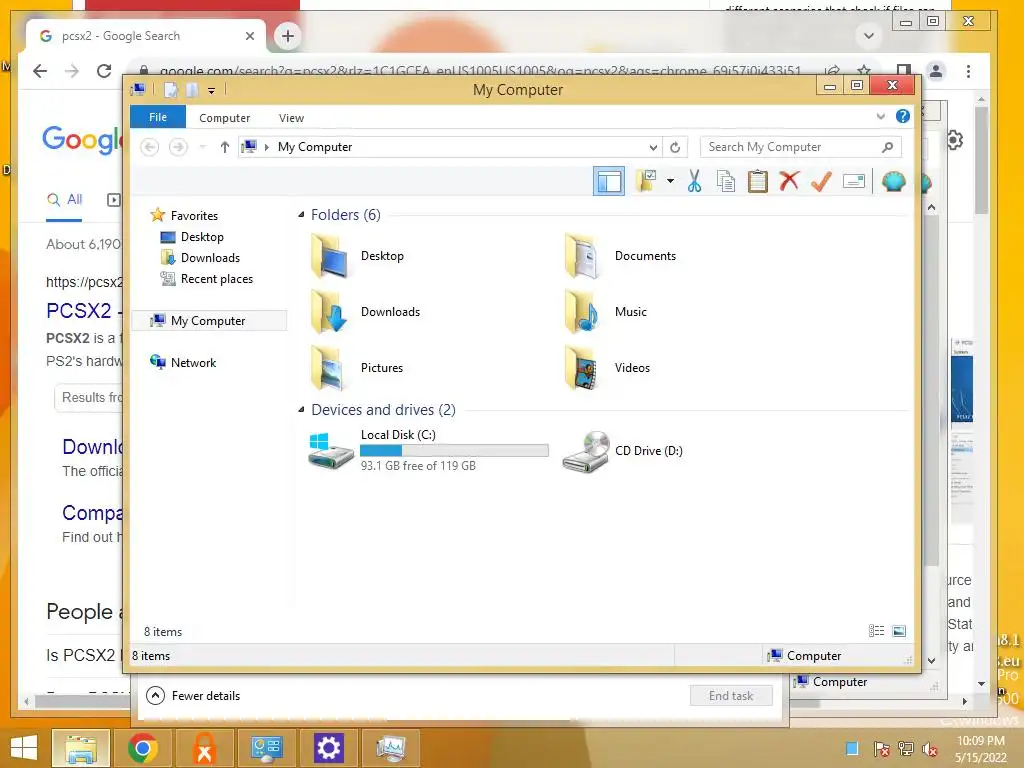Expand the ribbon with the chevron arrow
The height and width of the screenshot is (768, 1024).
pyautogui.click(x=880, y=116)
